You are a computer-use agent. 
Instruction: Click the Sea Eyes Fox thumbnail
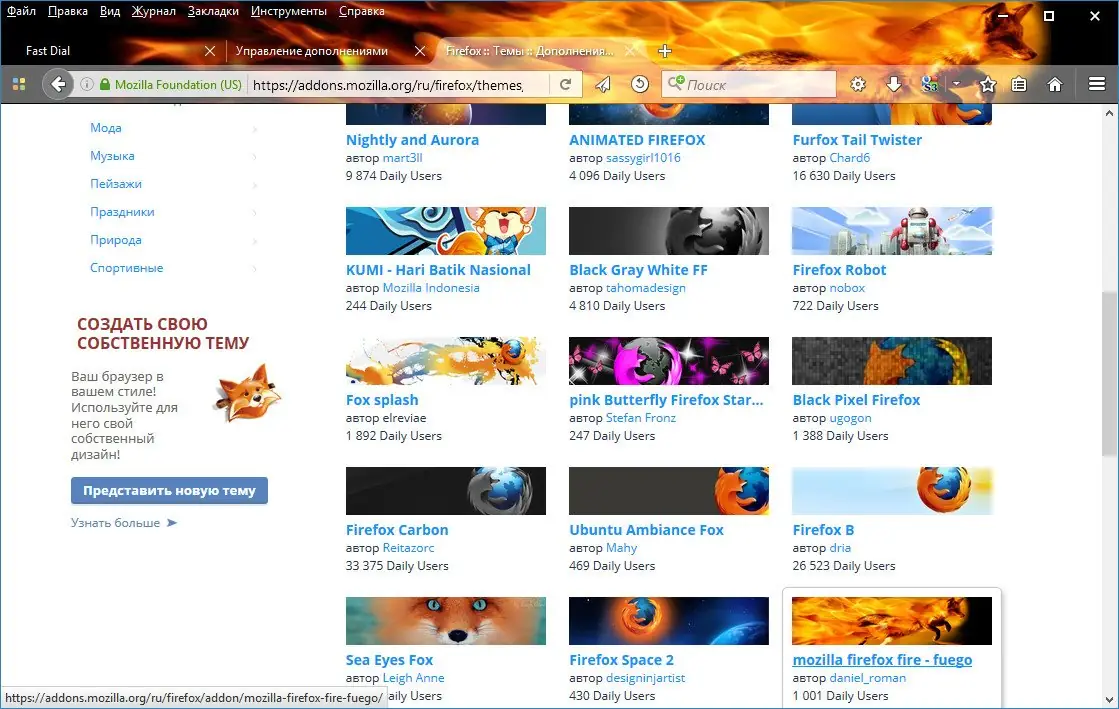(446, 620)
